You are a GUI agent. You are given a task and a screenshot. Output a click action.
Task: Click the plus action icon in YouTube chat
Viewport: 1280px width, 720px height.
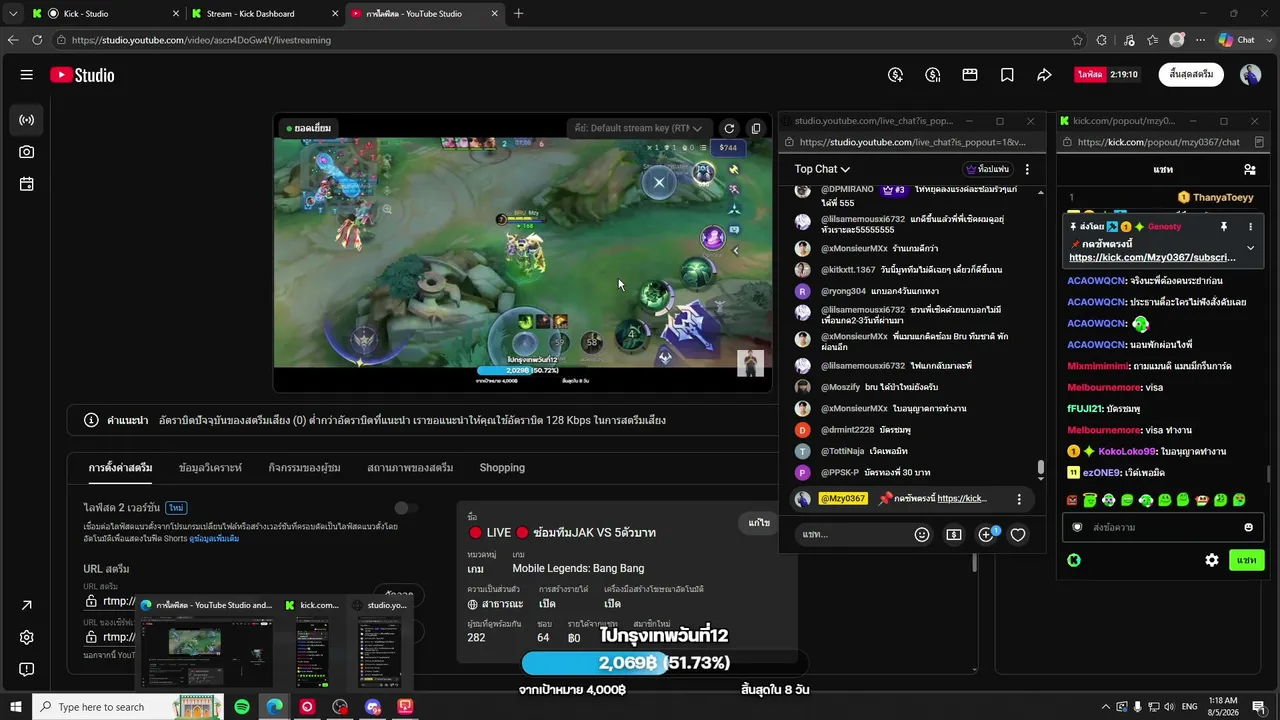click(987, 535)
